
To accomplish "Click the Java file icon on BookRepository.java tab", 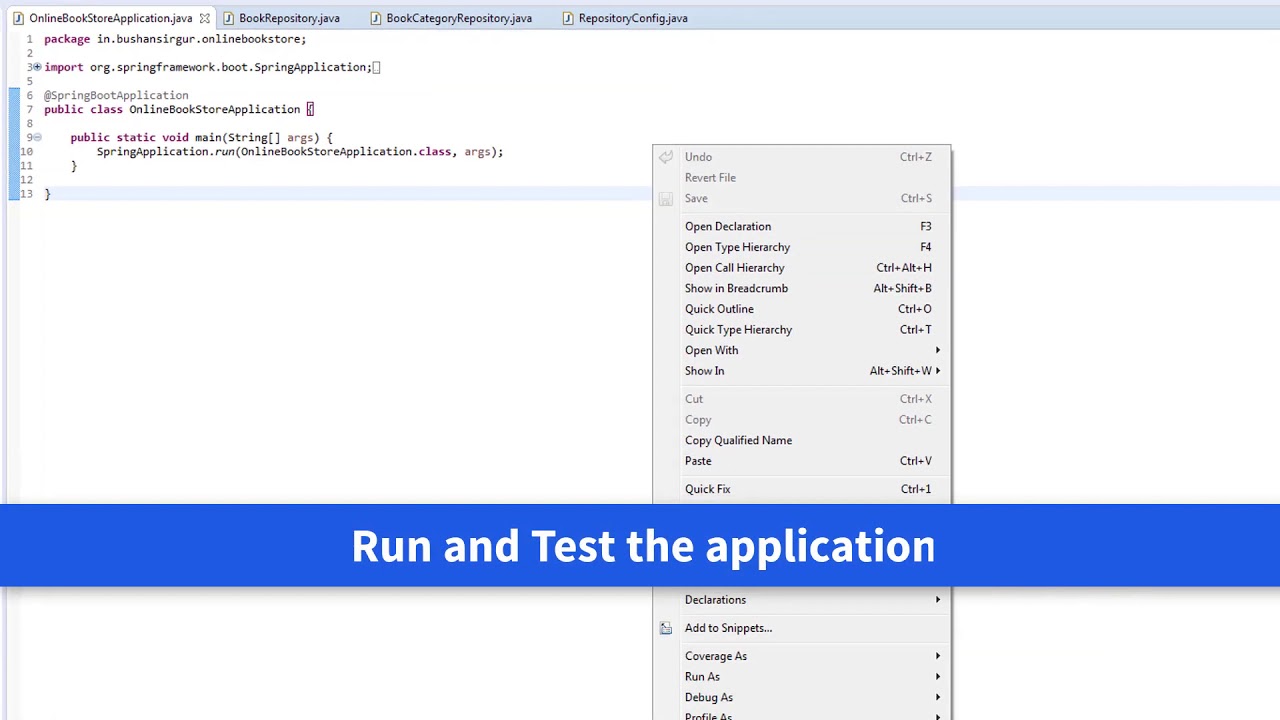I will (x=228, y=18).
